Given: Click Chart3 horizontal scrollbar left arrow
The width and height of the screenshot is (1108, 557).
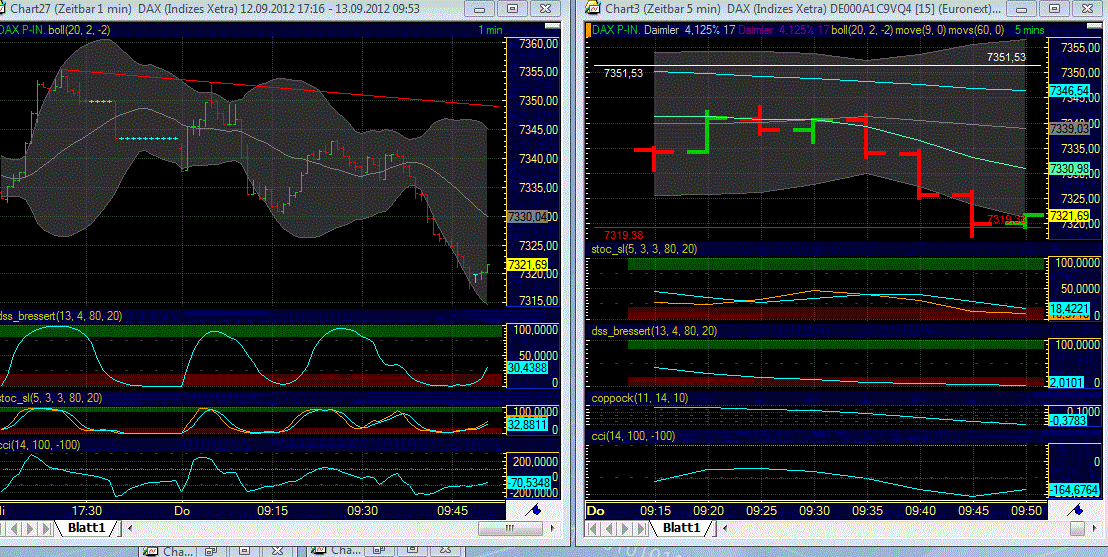Looking at the screenshot, I should [x=725, y=528].
